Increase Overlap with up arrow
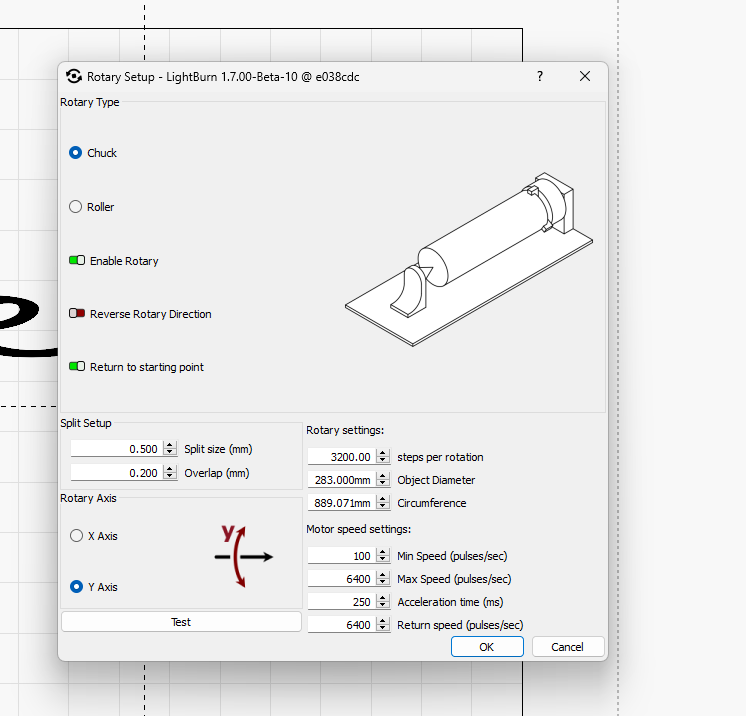746x716 pixels. pos(170,469)
